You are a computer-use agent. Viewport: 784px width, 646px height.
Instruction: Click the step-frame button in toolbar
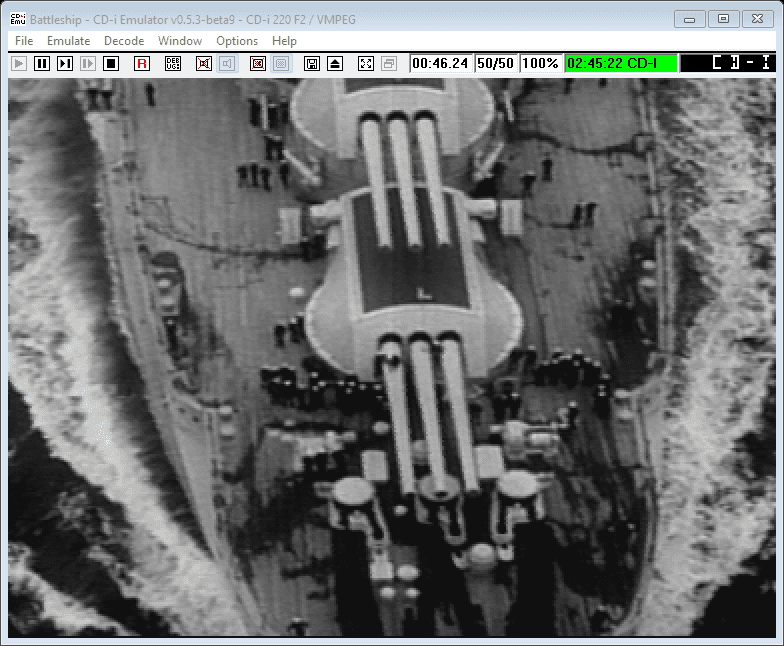65,63
